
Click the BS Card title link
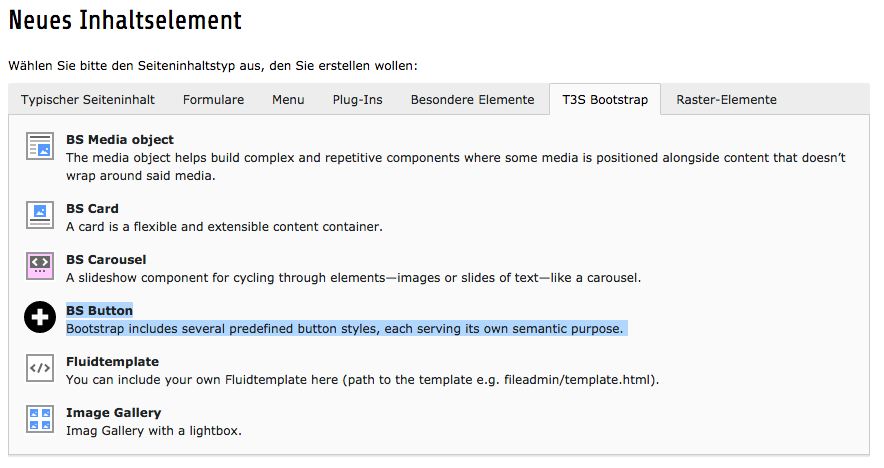[92, 209]
